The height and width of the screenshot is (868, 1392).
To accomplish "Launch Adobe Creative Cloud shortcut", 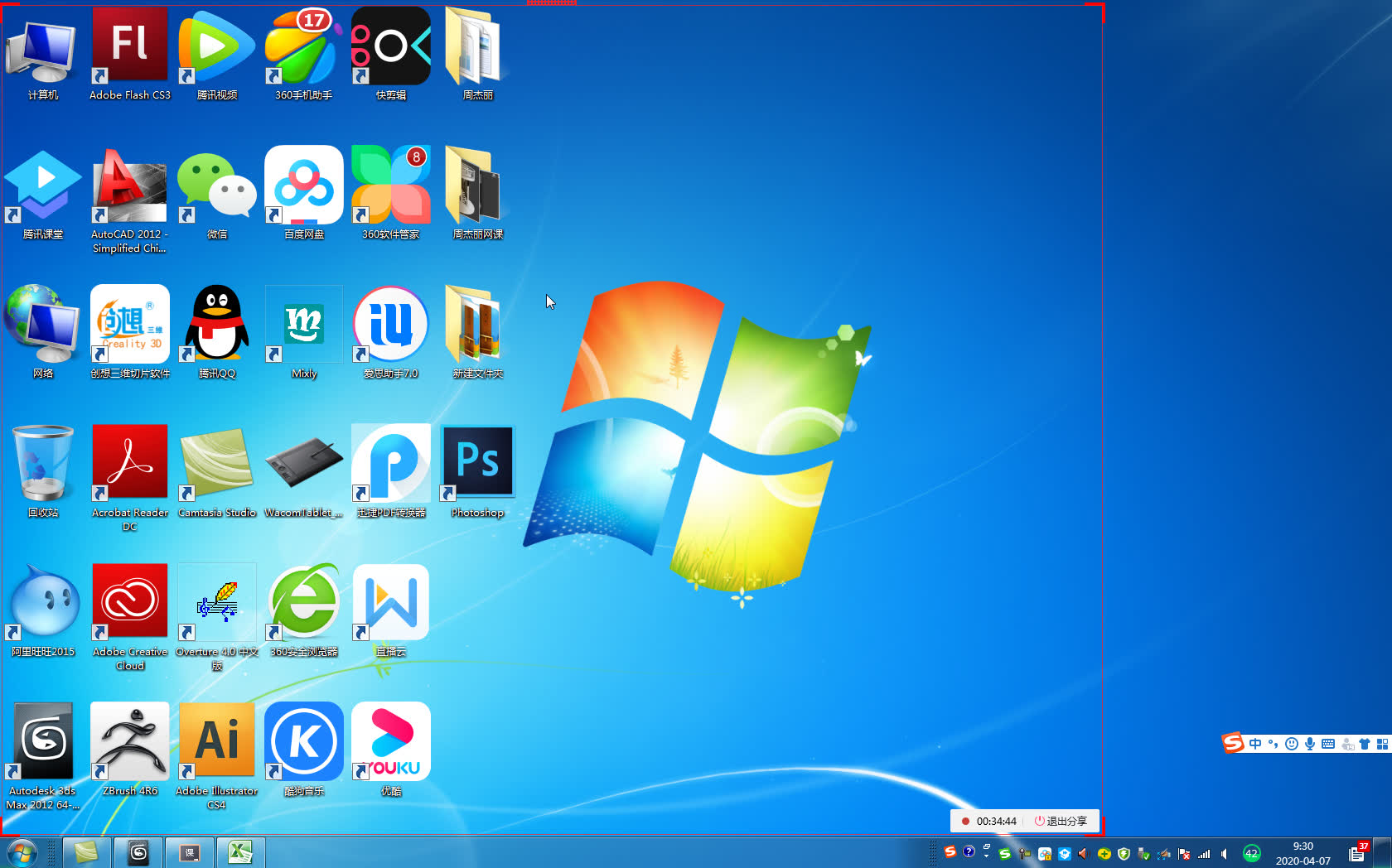I will click(x=130, y=617).
